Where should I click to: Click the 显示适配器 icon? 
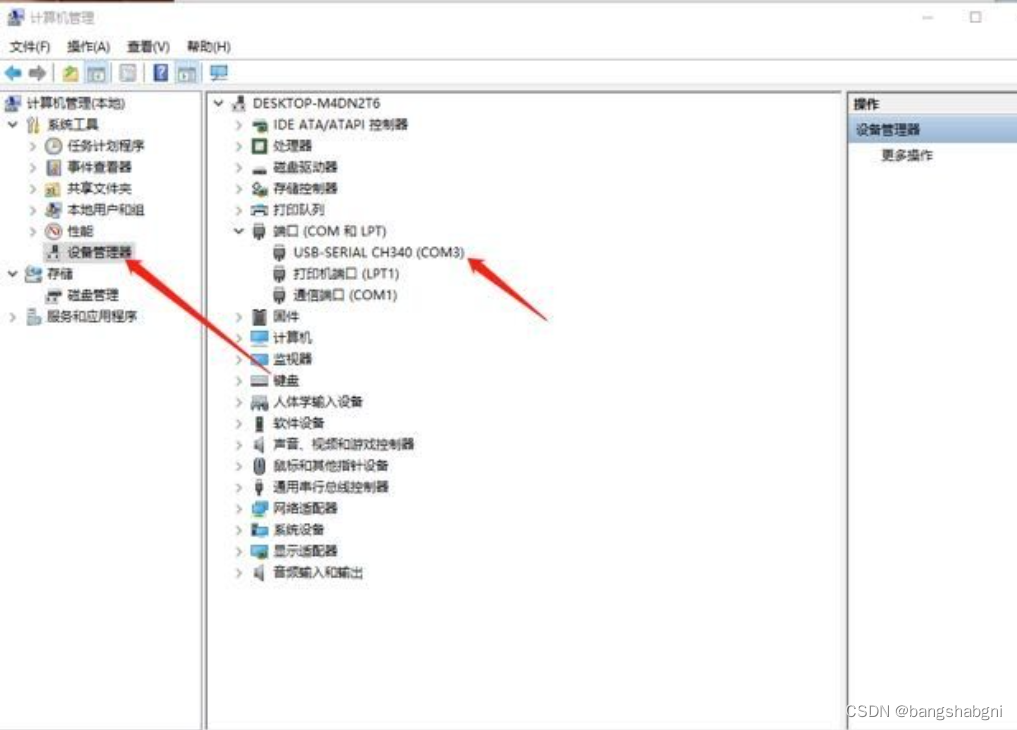click(x=259, y=551)
